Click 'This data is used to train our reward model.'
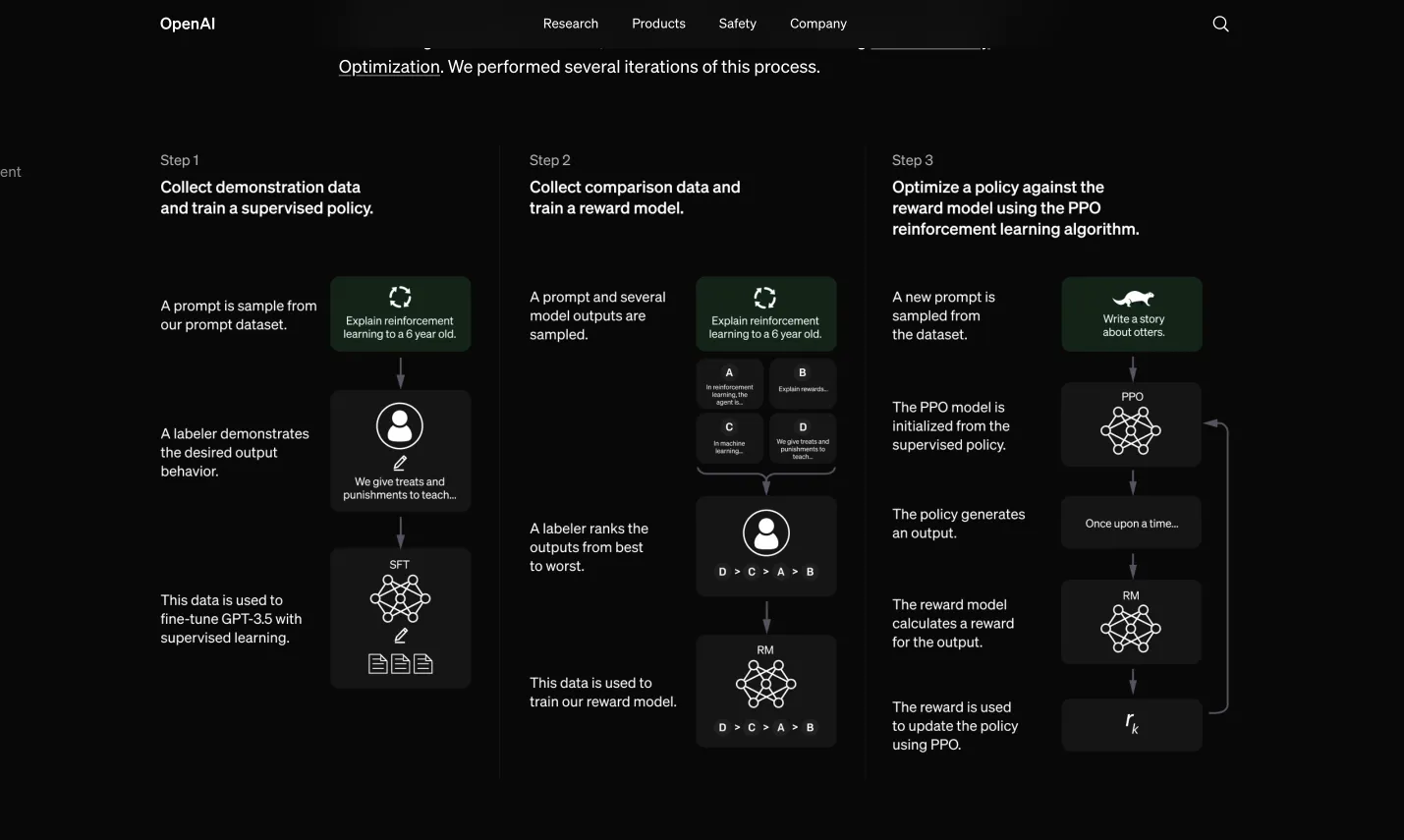 [603, 693]
